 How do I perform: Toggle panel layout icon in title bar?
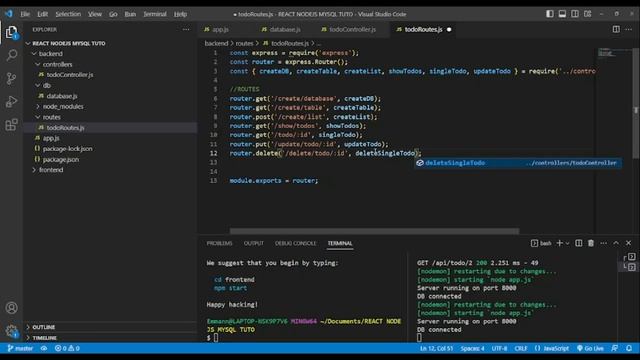click(562, 14)
